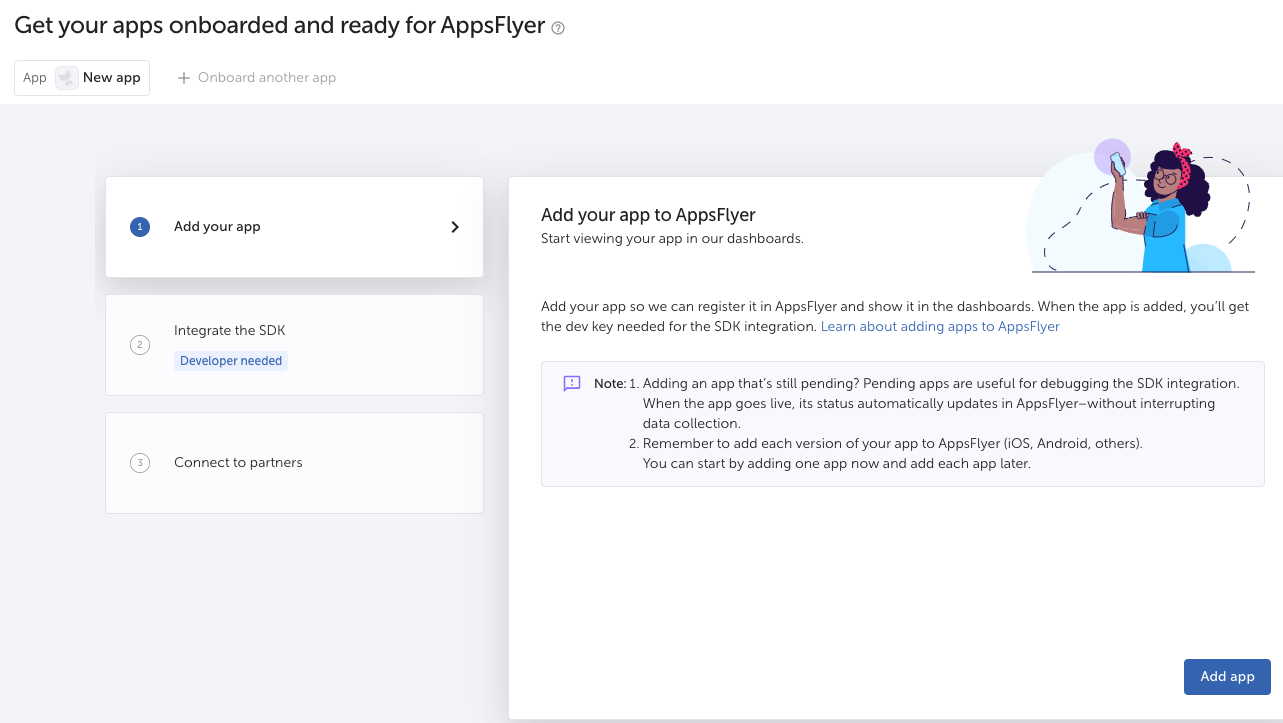1283x723 pixels.
Task: Click the step 1 number circle
Action: [x=140, y=227]
